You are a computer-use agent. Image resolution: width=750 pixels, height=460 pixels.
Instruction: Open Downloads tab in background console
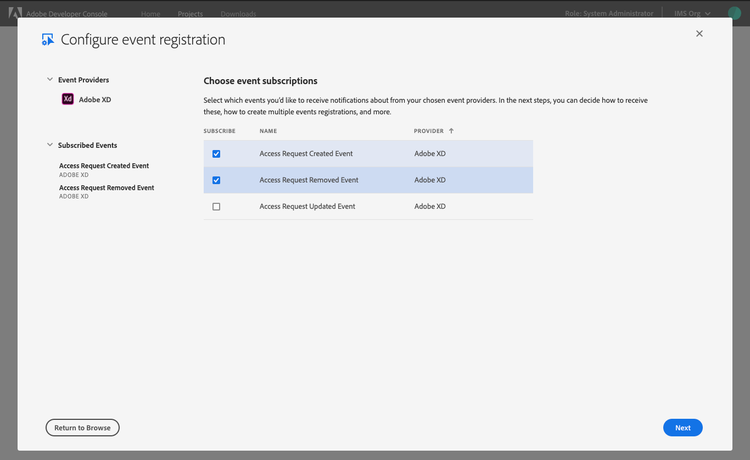click(x=238, y=13)
